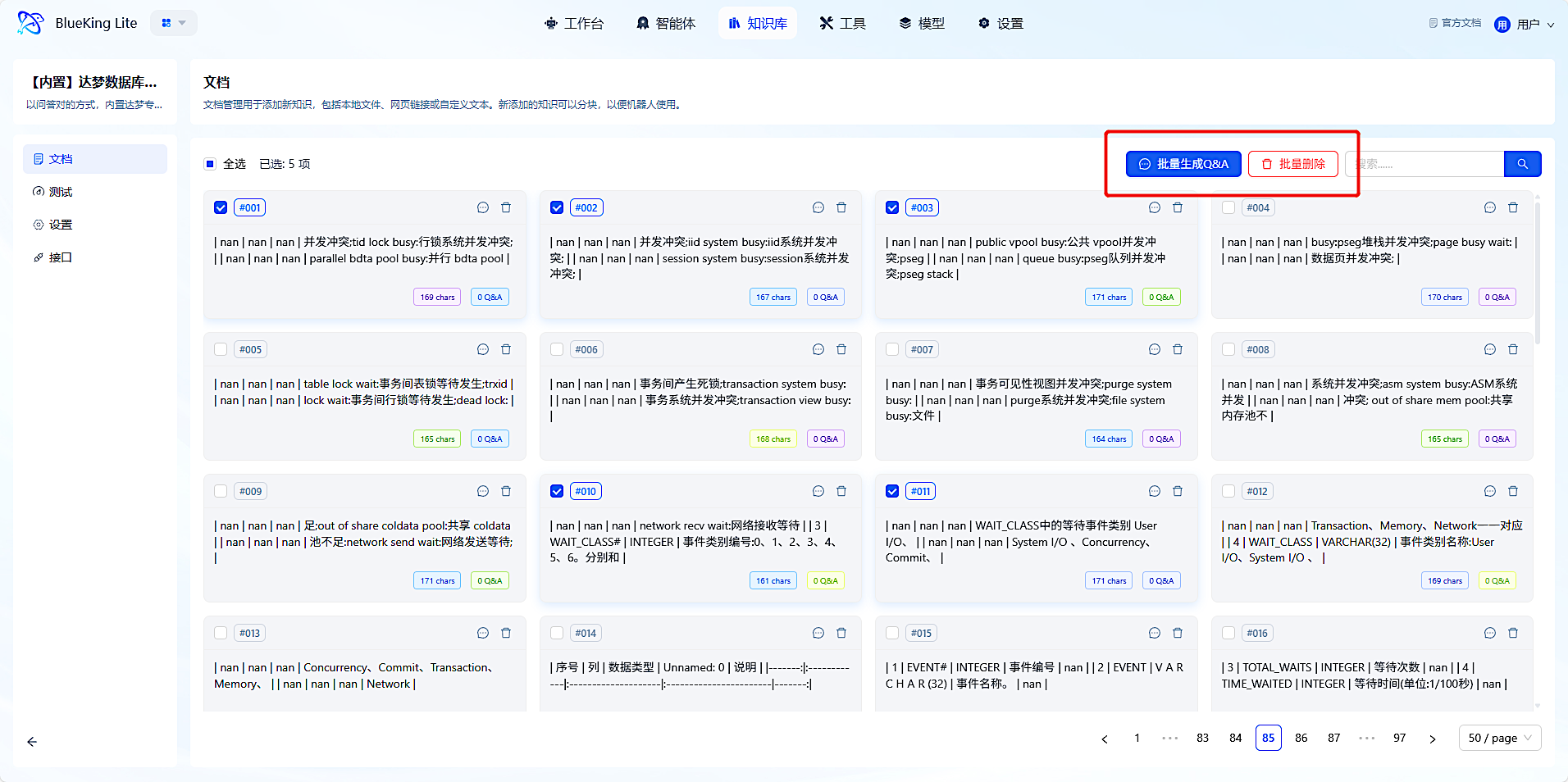Screen dimensions: 1568x782
Task: Click the trash icon on chunk #005
Action: 506,350
